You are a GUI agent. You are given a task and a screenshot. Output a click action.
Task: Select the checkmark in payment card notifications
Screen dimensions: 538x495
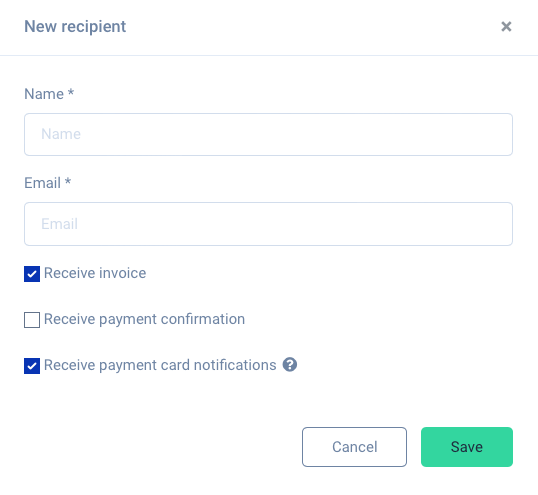[32, 366]
